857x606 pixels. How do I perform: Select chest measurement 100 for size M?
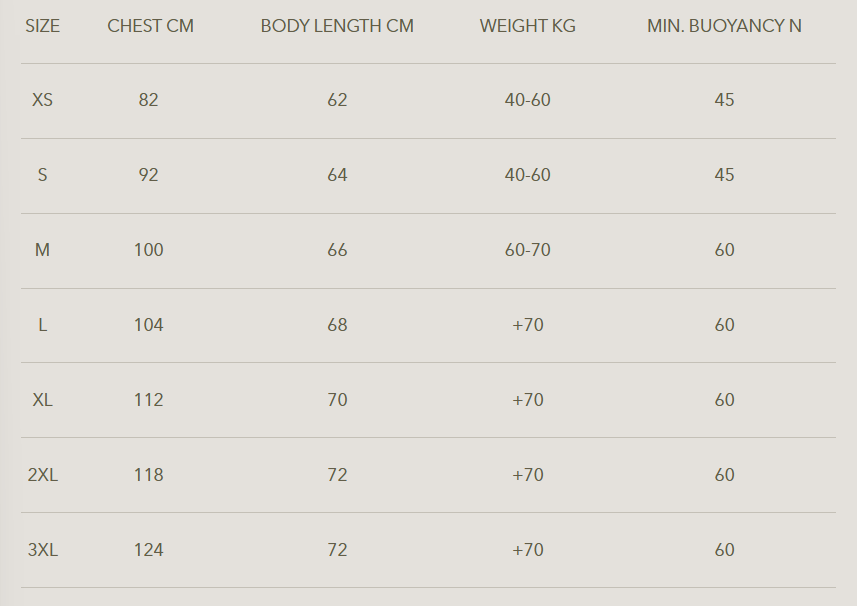tap(149, 250)
